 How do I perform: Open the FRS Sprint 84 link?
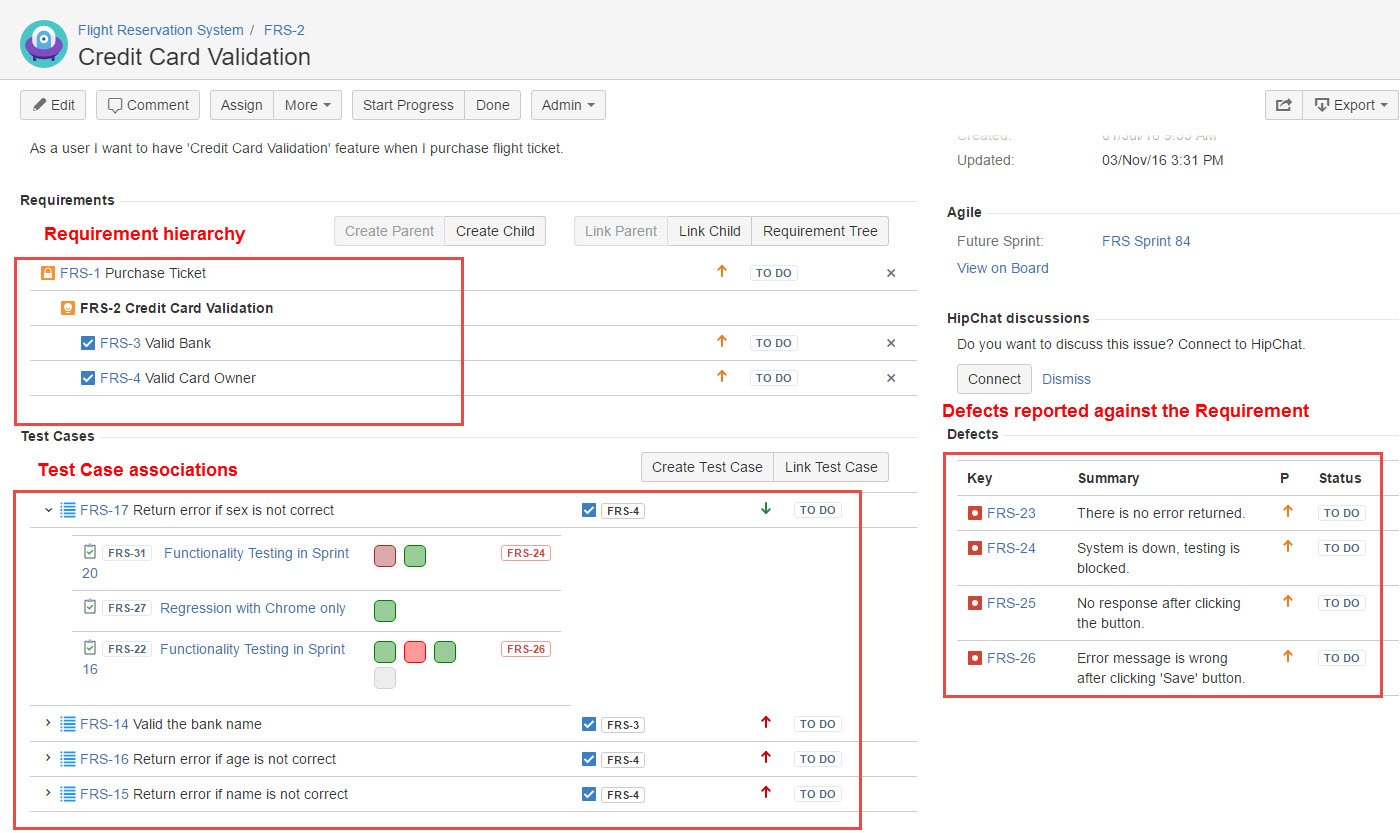[1146, 241]
